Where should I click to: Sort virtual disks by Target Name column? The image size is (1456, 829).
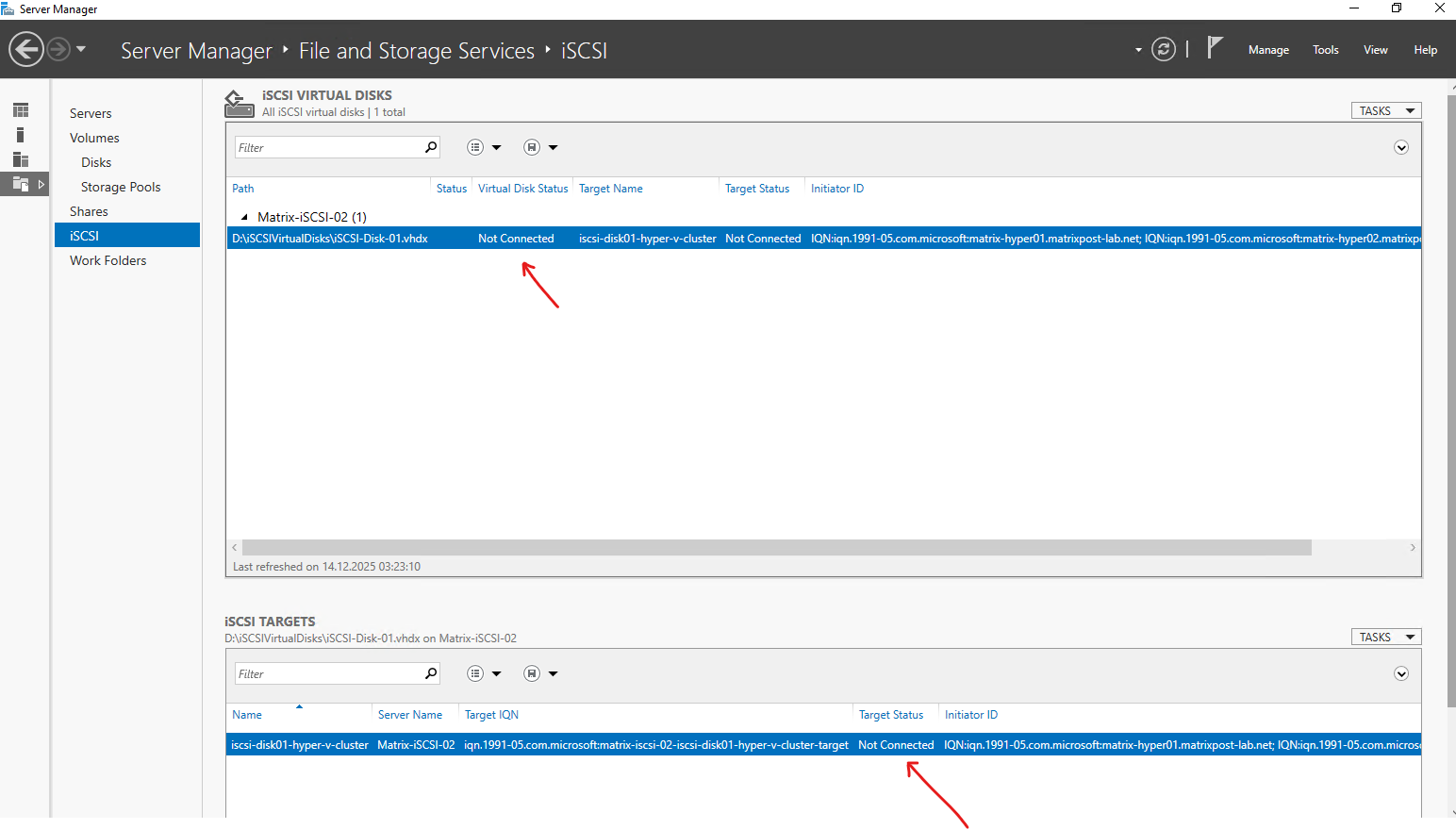pos(611,189)
